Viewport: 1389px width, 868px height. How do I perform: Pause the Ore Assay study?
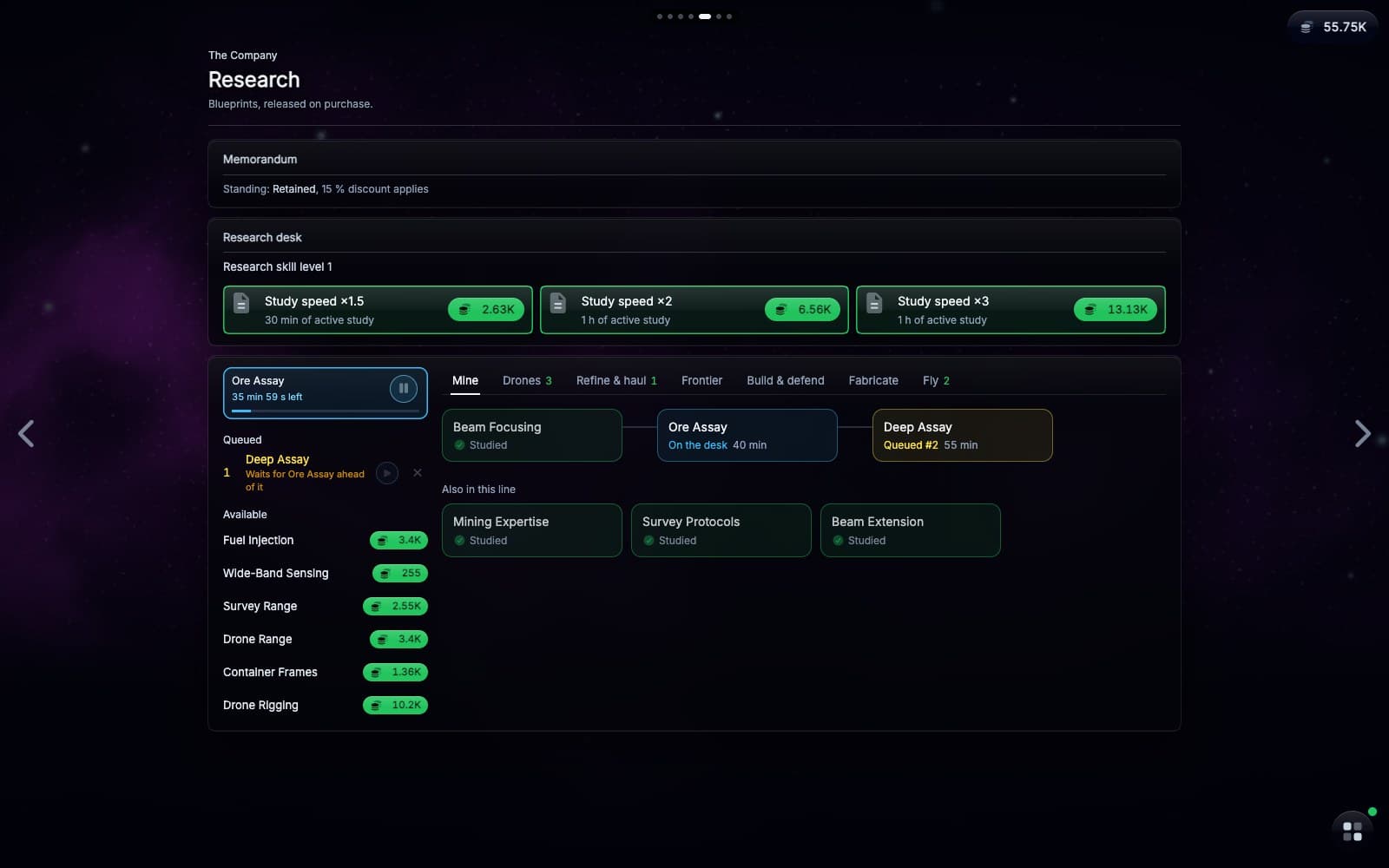[403, 389]
